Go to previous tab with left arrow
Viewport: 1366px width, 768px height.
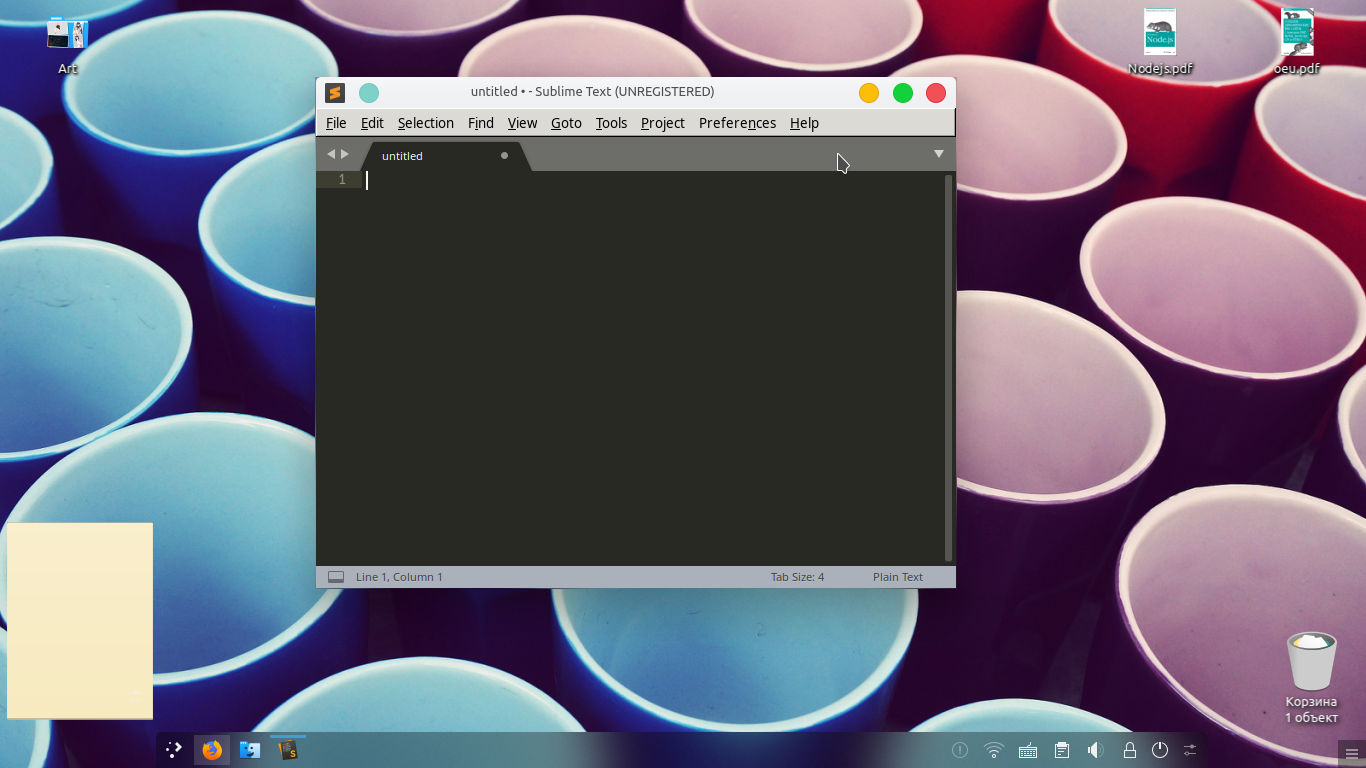(x=331, y=154)
